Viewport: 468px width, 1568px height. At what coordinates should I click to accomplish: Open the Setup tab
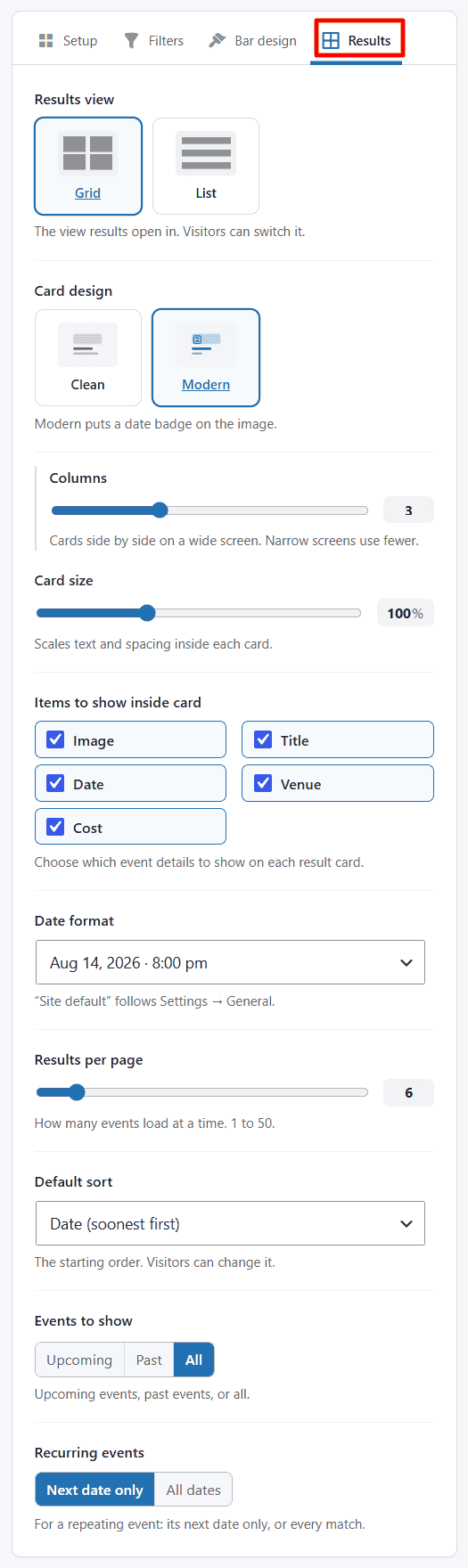[68, 40]
